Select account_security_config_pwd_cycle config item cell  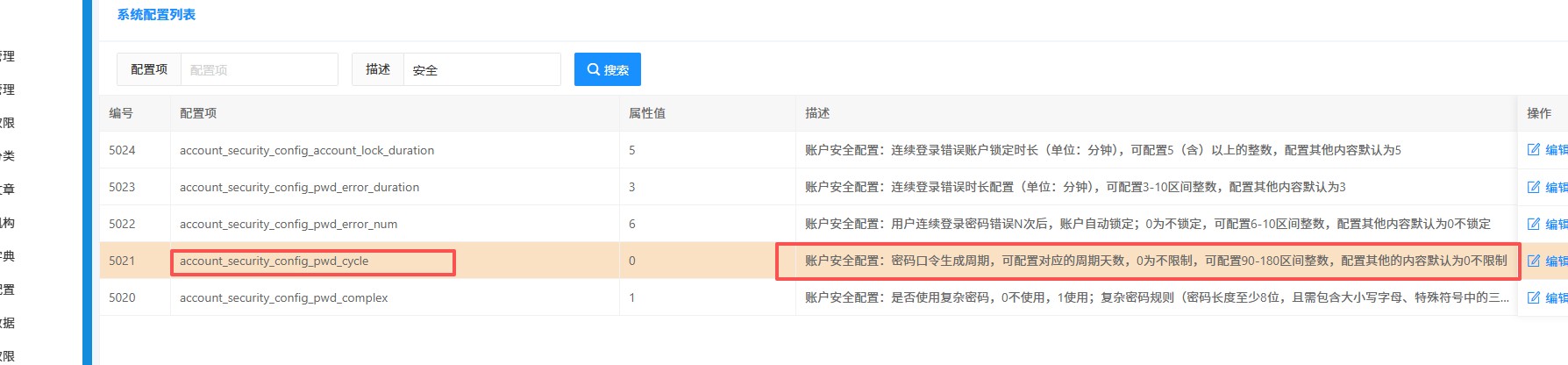click(274, 261)
